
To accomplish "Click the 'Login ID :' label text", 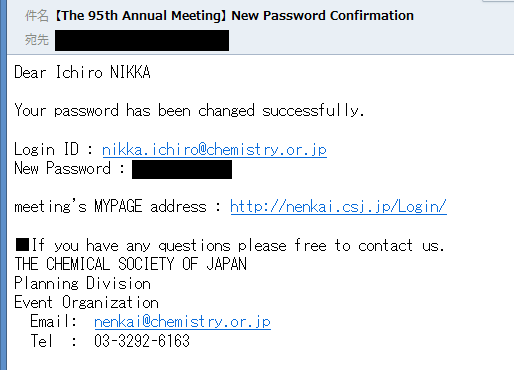I will [x=54, y=149].
